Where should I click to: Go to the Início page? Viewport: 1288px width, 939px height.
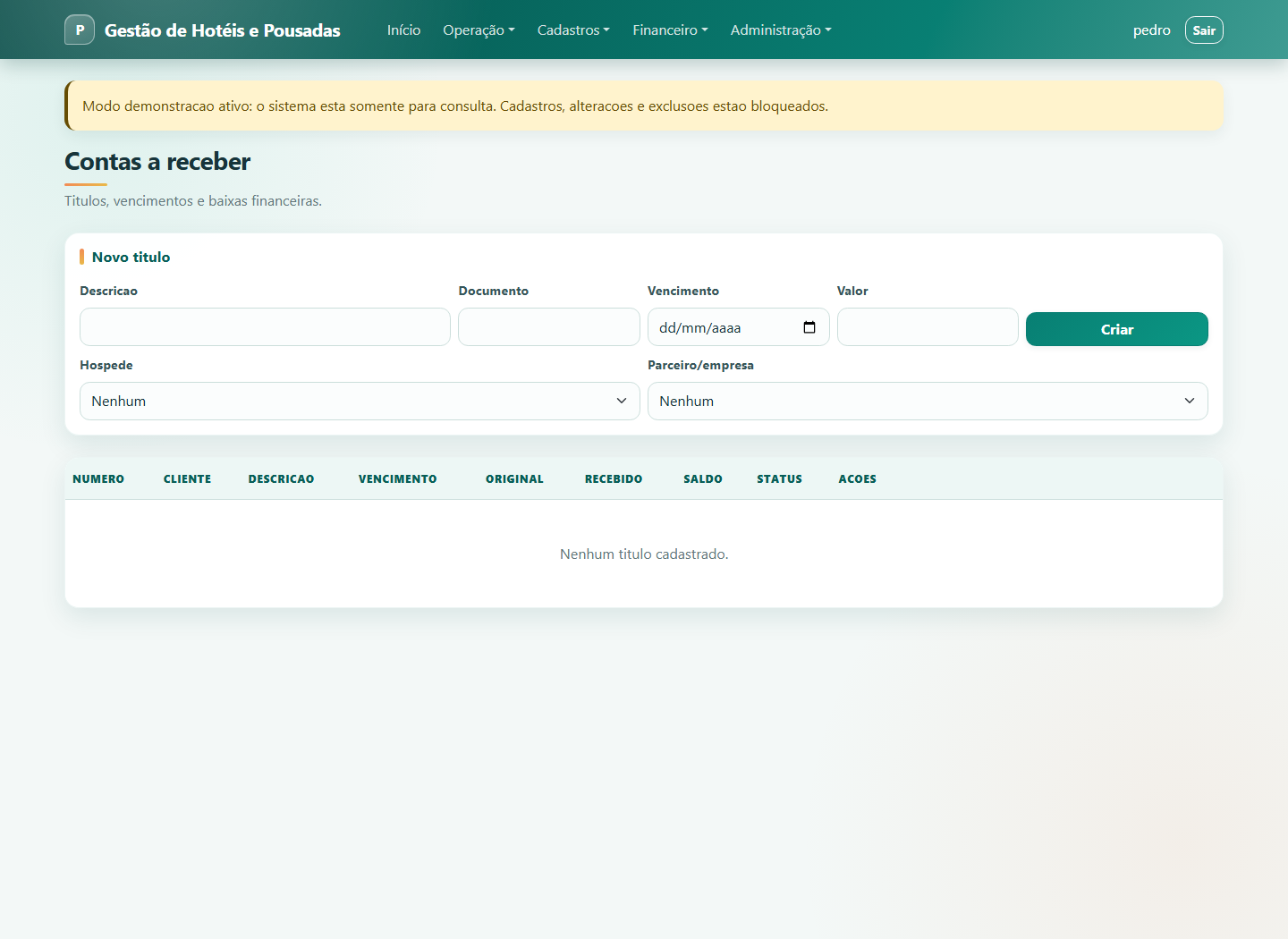(403, 30)
